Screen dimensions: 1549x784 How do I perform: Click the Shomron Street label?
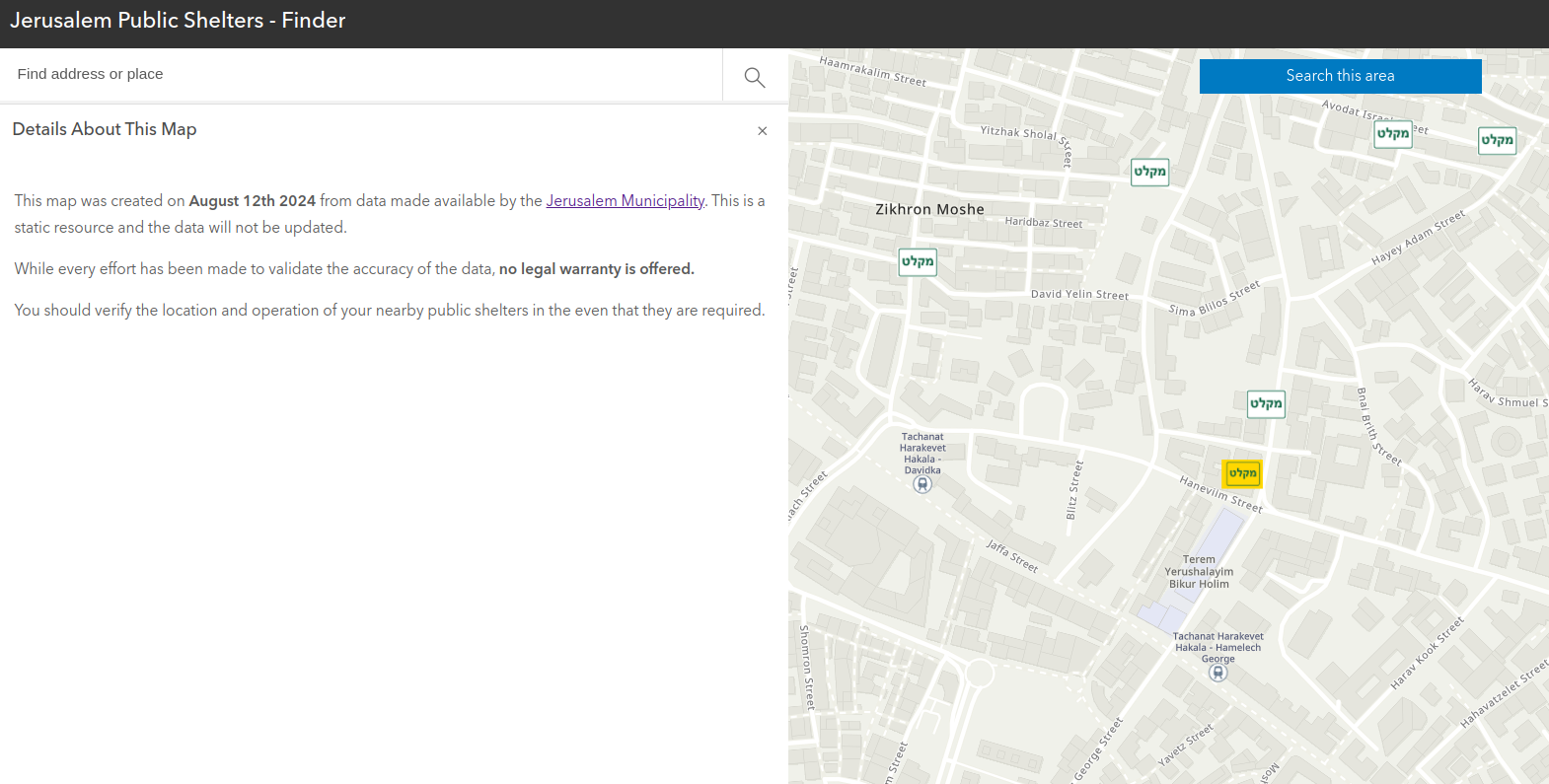pos(807,667)
